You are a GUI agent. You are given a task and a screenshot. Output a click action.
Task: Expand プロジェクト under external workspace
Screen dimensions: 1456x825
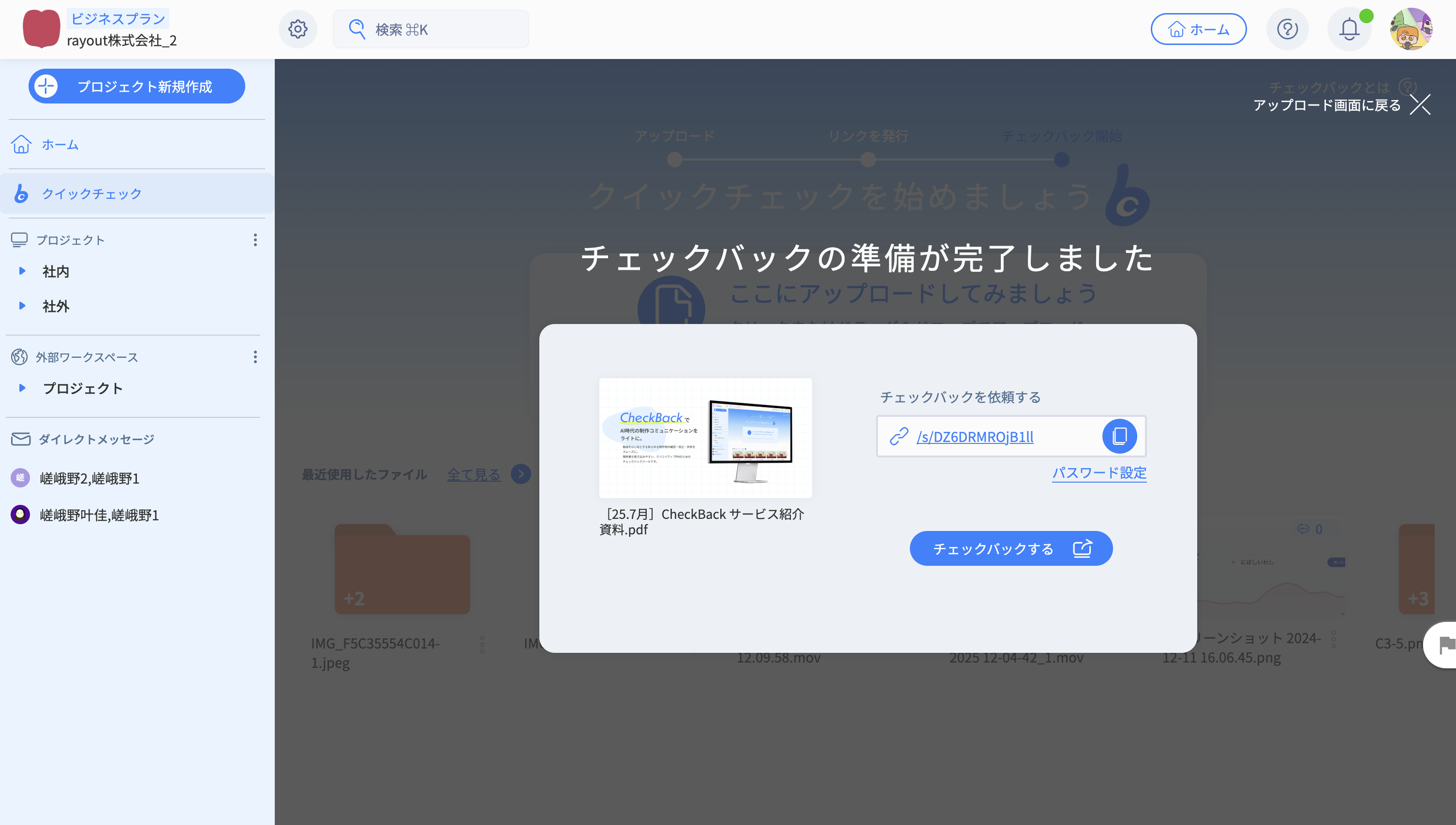coord(22,388)
